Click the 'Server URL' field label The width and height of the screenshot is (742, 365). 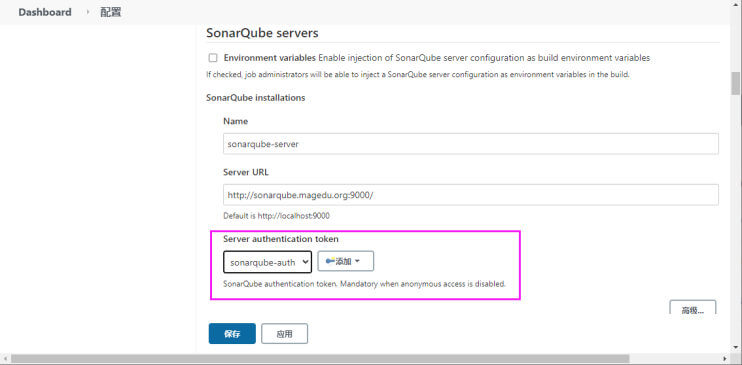pyautogui.click(x=246, y=172)
